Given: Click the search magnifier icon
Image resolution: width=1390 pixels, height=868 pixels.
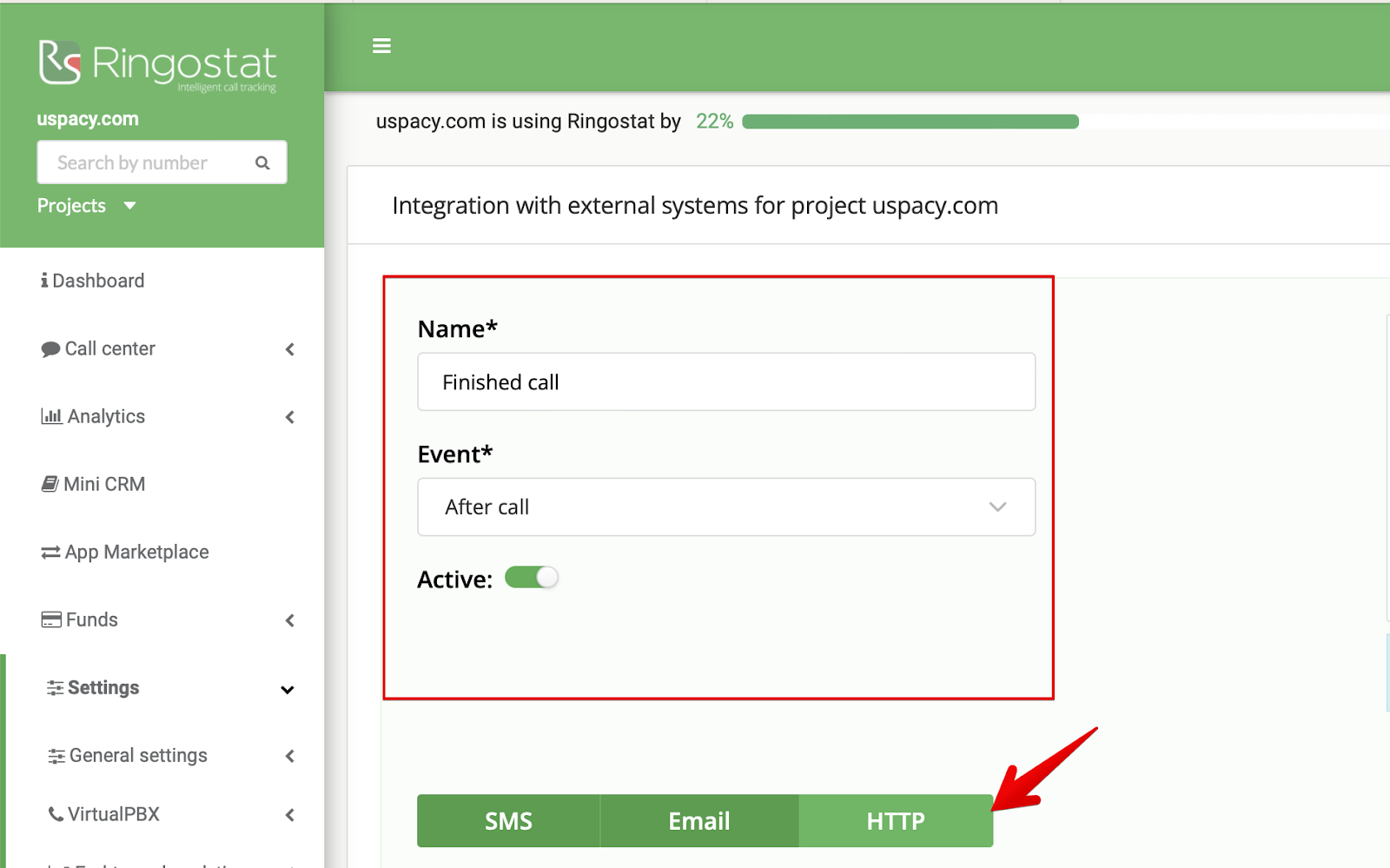Looking at the screenshot, I should [x=262, y=163].
